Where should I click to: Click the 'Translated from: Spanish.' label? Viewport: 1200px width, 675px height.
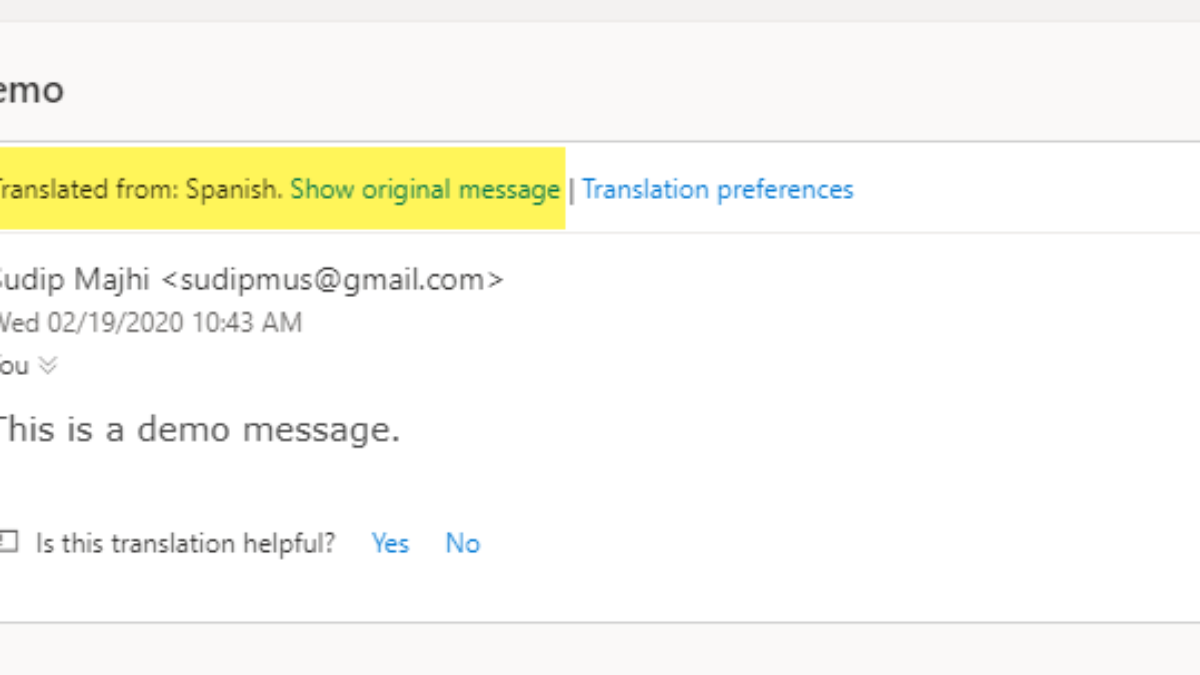[x=140, y=189]
